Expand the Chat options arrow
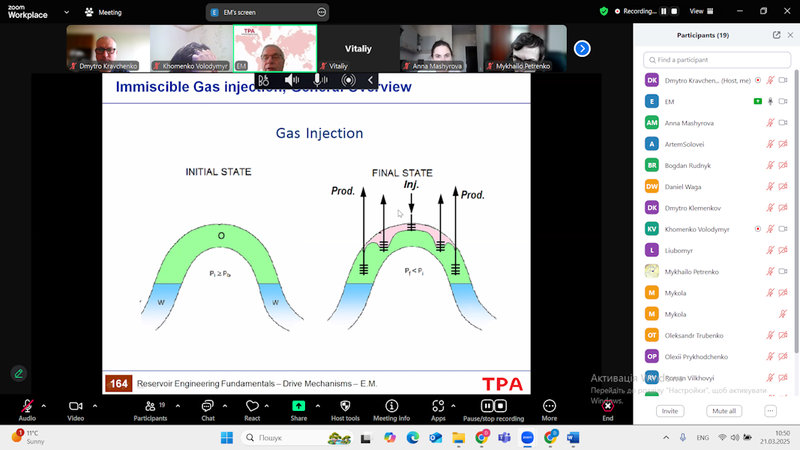 pyautogui.click(x=224, y=406)
